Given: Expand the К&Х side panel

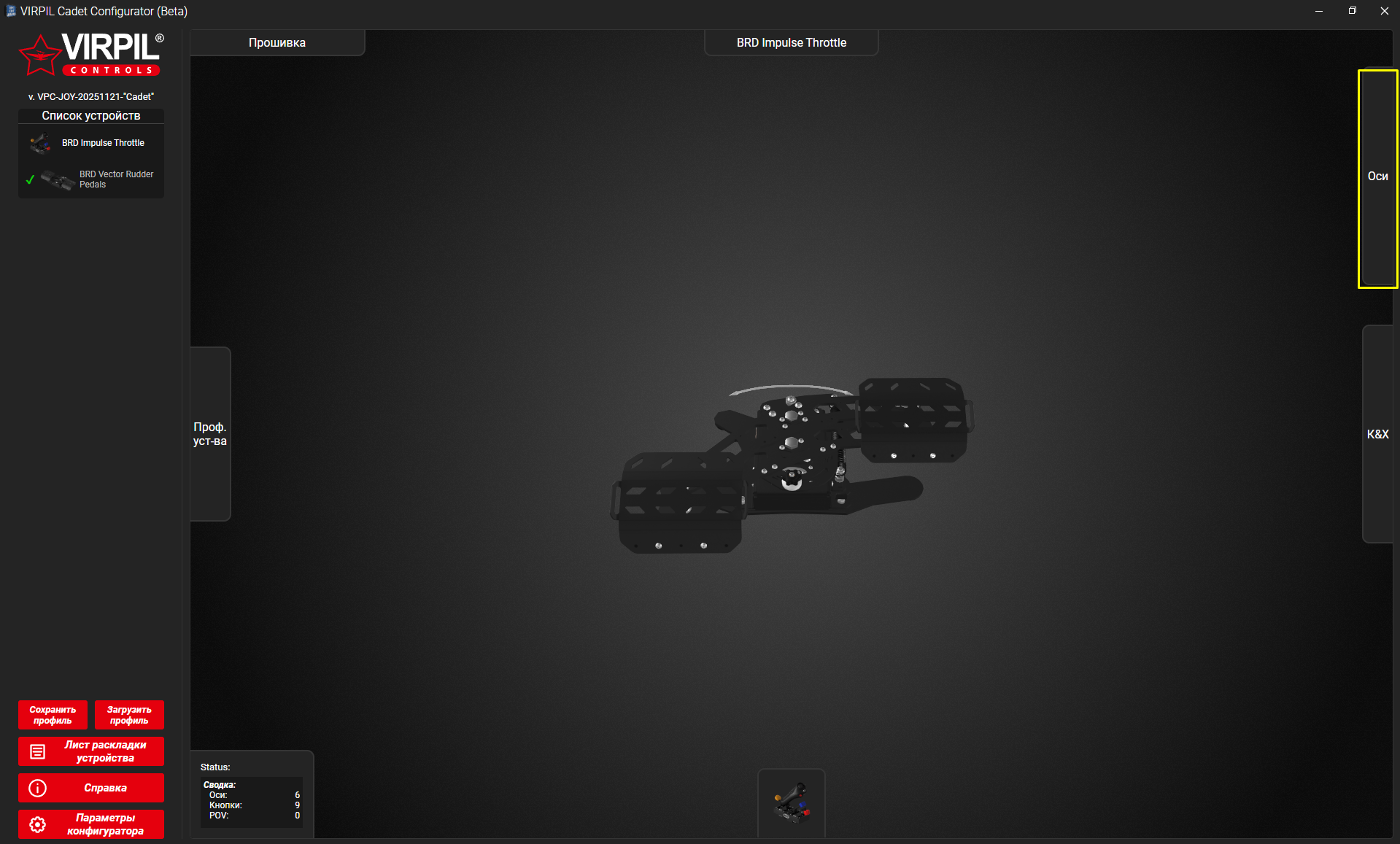Looking at the screenshot, I should pos(1377,434).
